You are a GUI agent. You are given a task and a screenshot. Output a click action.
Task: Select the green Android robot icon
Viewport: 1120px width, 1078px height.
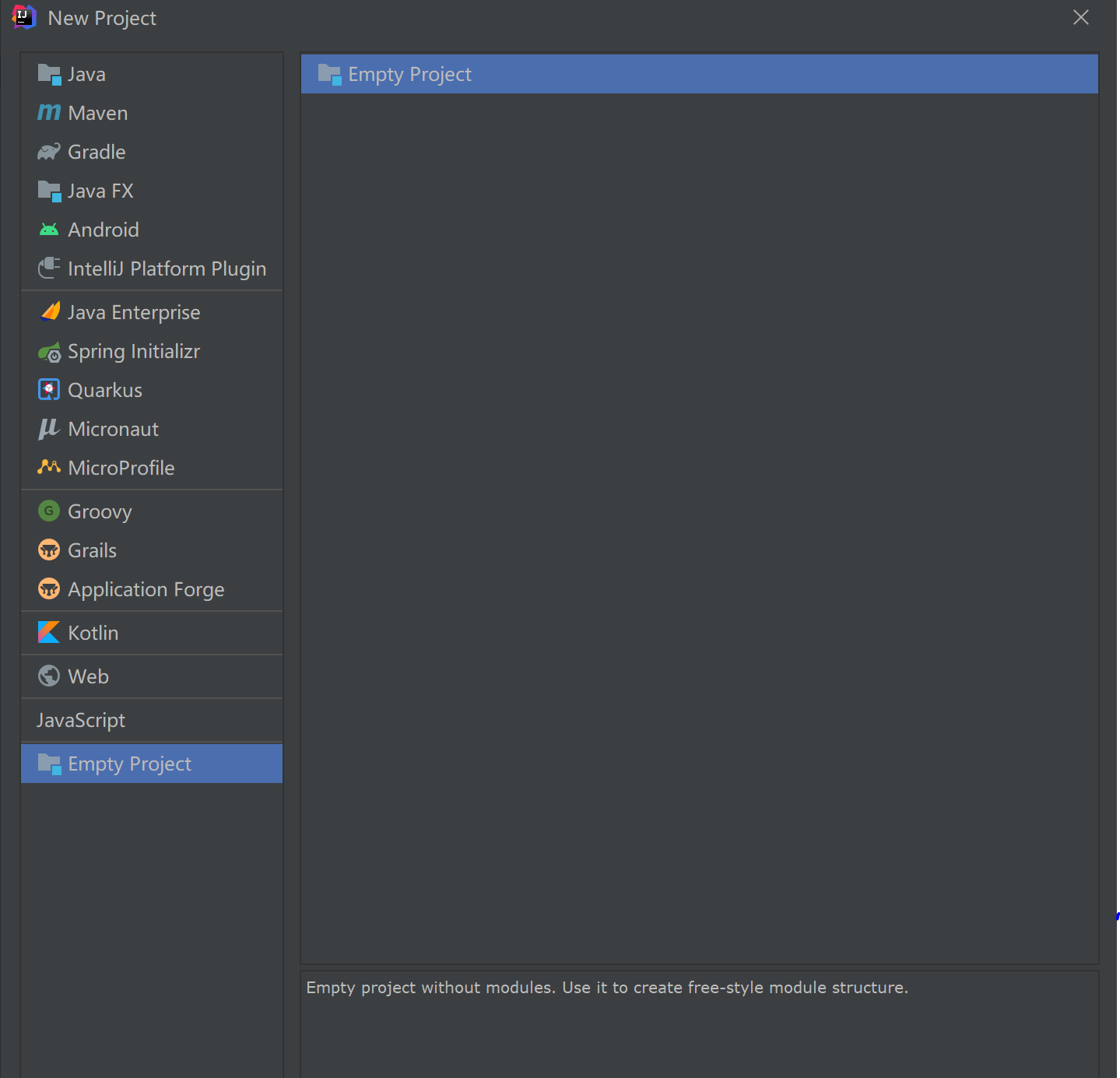pos(49,230)
